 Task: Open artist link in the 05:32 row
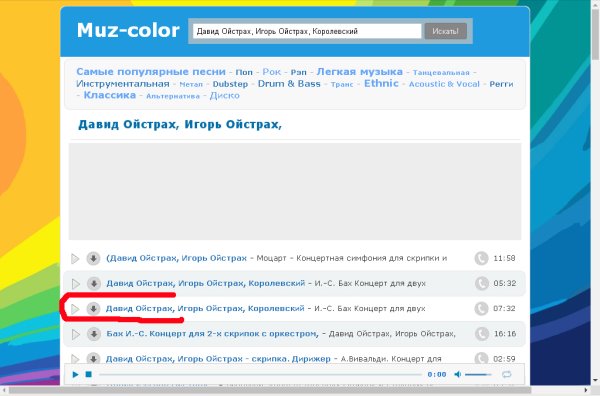(206, 284)
